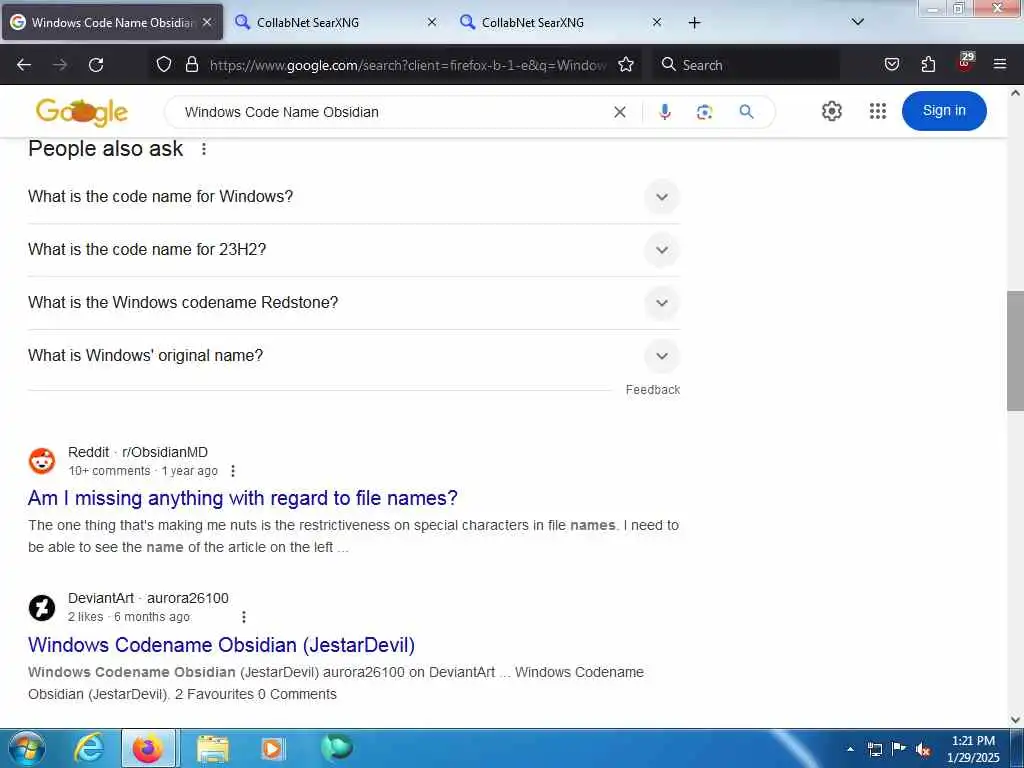Search by voice microphone icon
The width and height of the screenshot is (1024, 768).
coord(665,112)
